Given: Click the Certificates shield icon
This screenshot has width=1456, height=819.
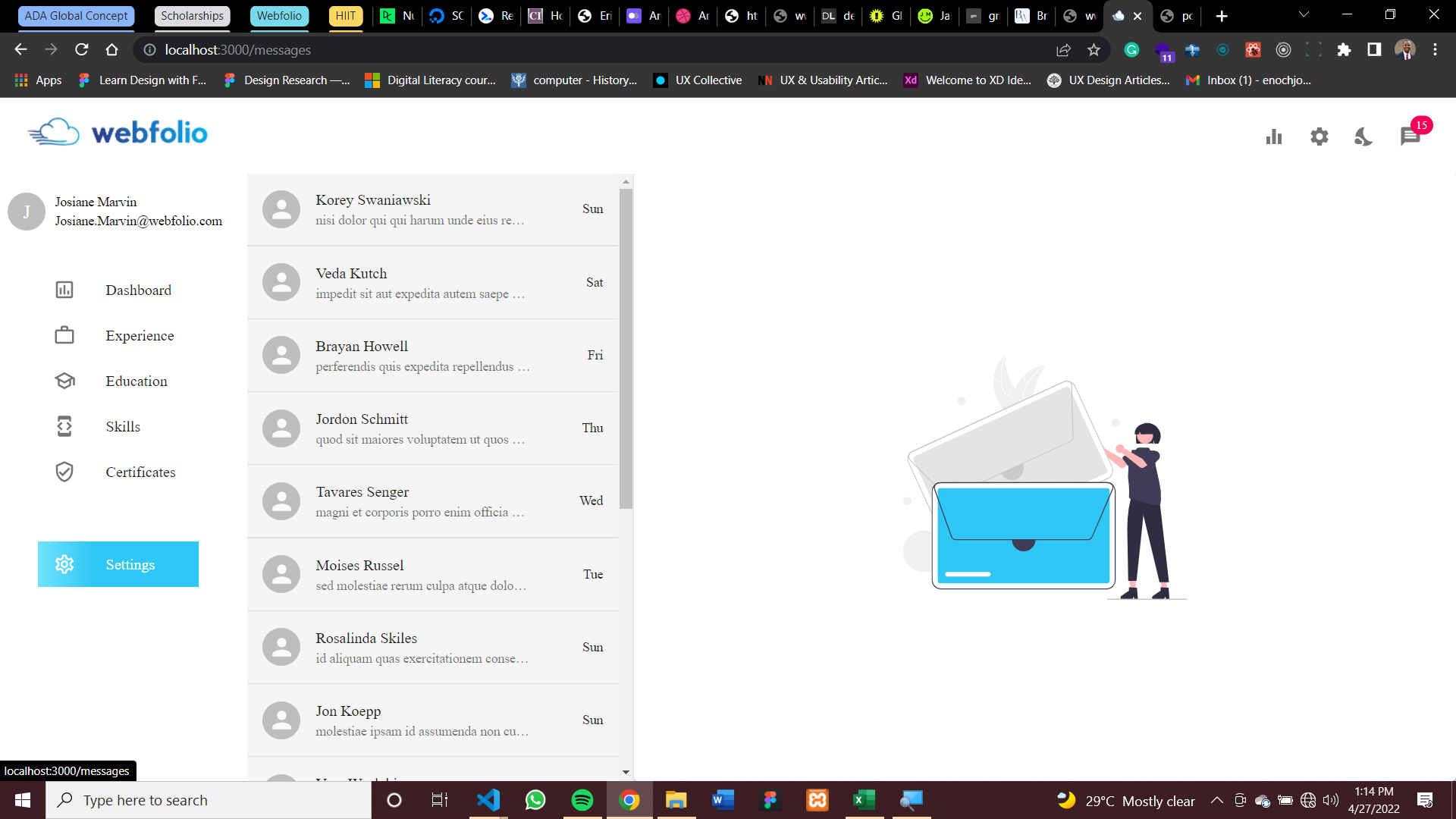Looking at the screenshot, I should pyautogui.click(x=65, y=472).
